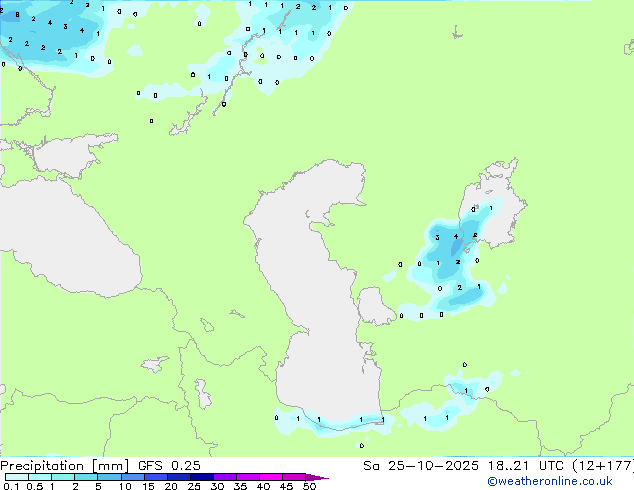This screenshot has height=490, width=634.
Task: Click the legend swatch between 30 and 35
Action: tap(224, 477)
